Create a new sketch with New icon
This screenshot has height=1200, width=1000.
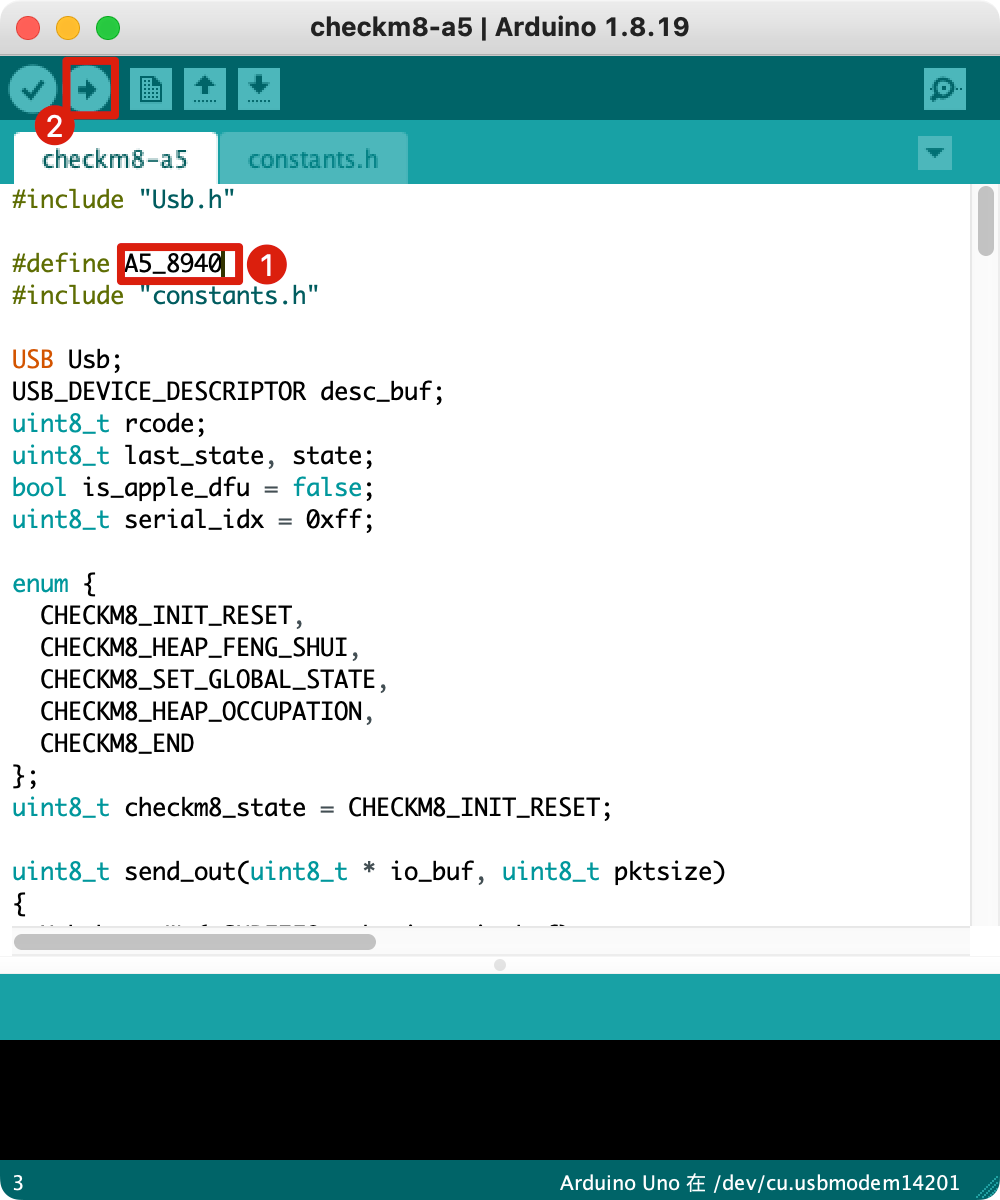click(x=151, y=90)
